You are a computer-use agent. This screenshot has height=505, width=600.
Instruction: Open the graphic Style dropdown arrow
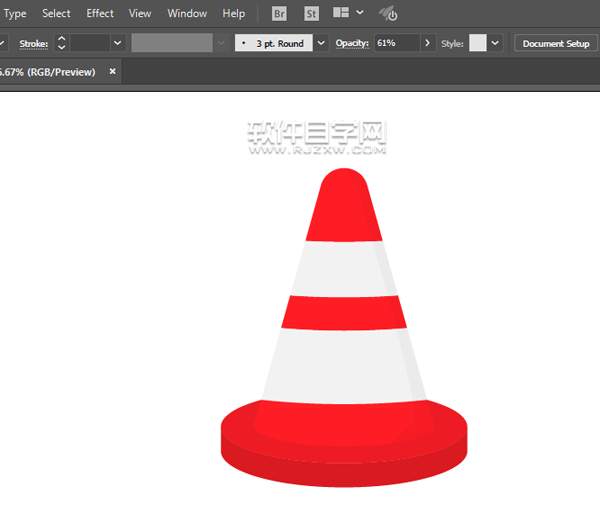pos(495,43)
